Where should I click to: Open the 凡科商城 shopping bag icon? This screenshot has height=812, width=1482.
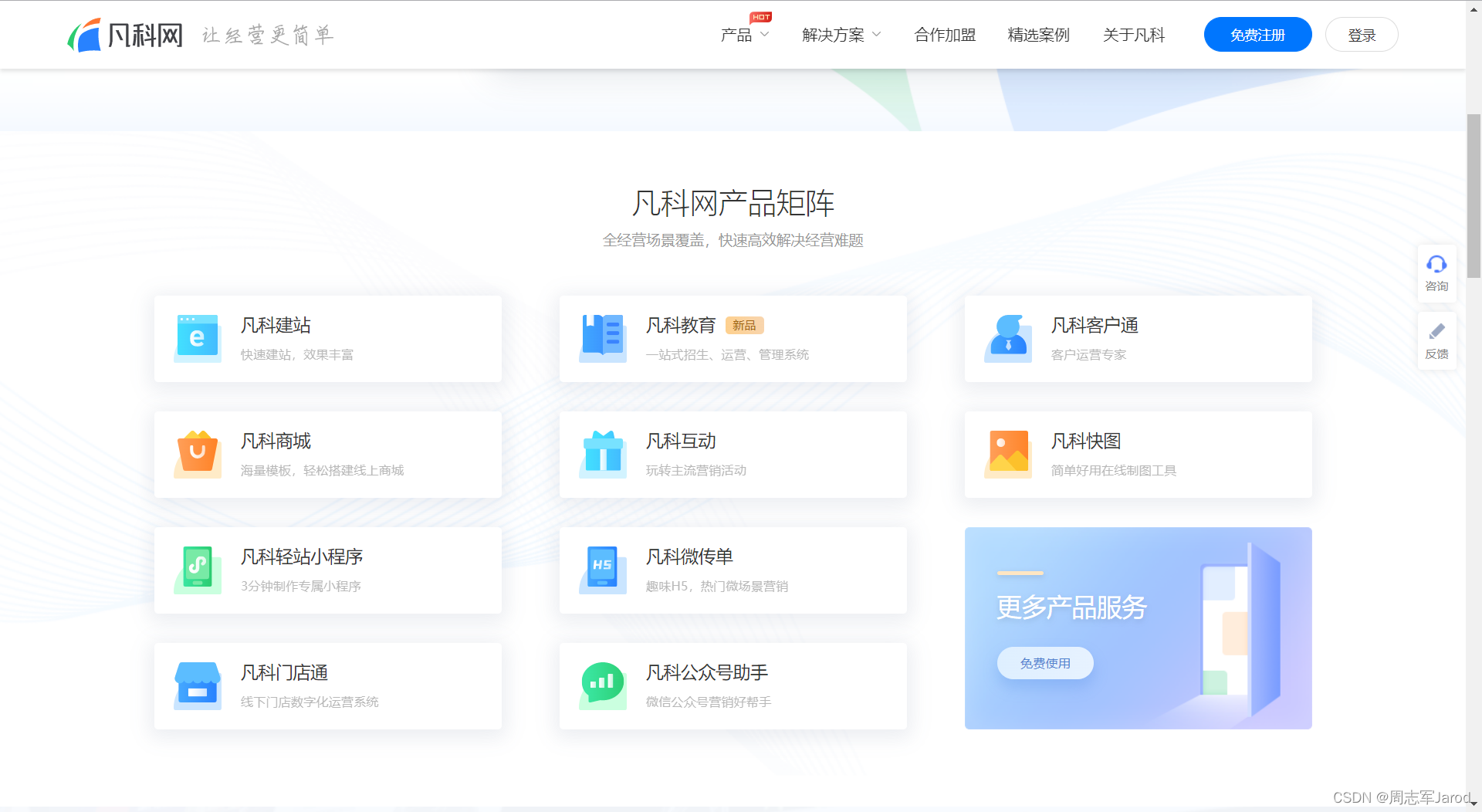198,453
